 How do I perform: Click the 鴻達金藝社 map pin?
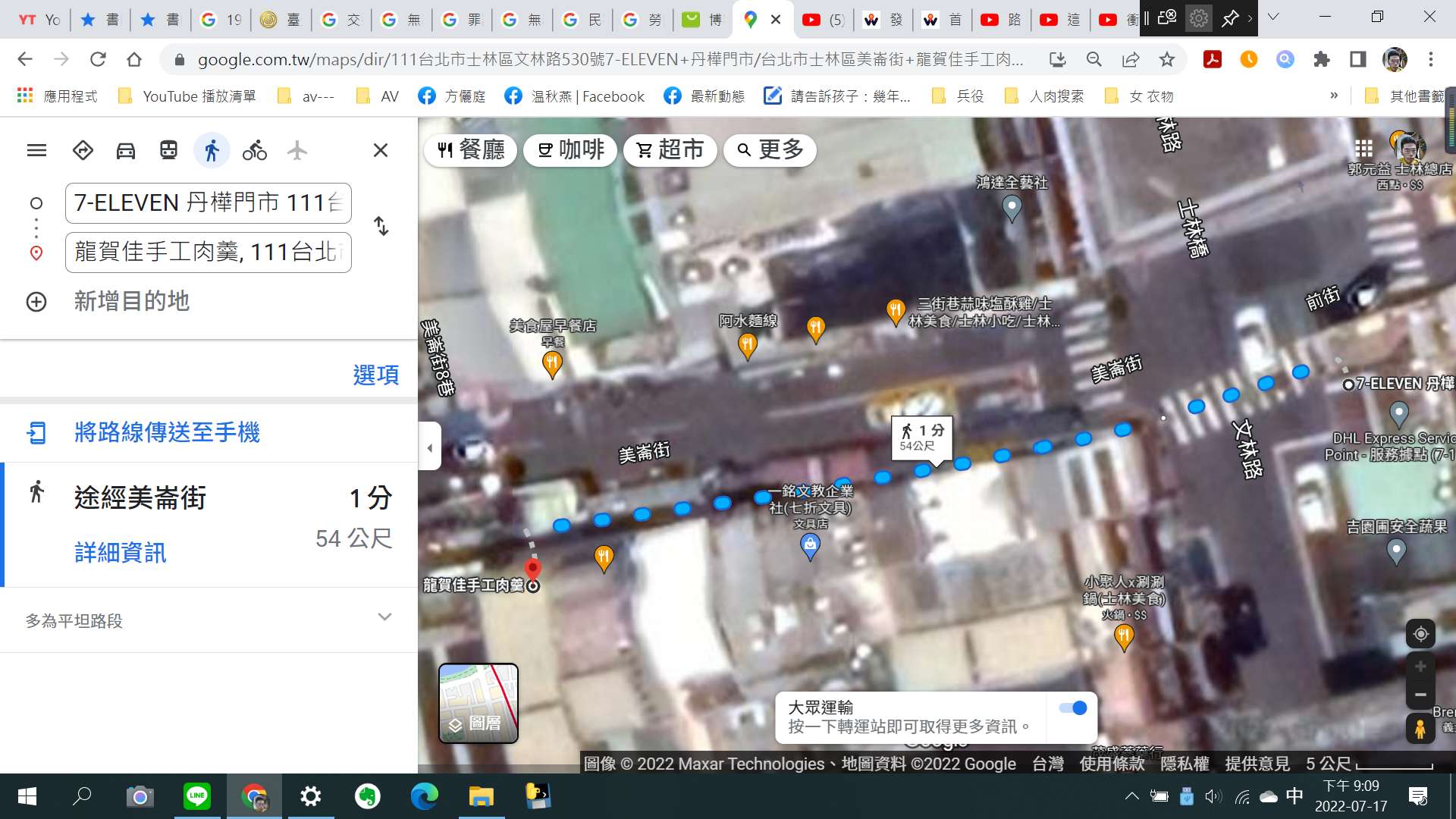coord(1012,208)
